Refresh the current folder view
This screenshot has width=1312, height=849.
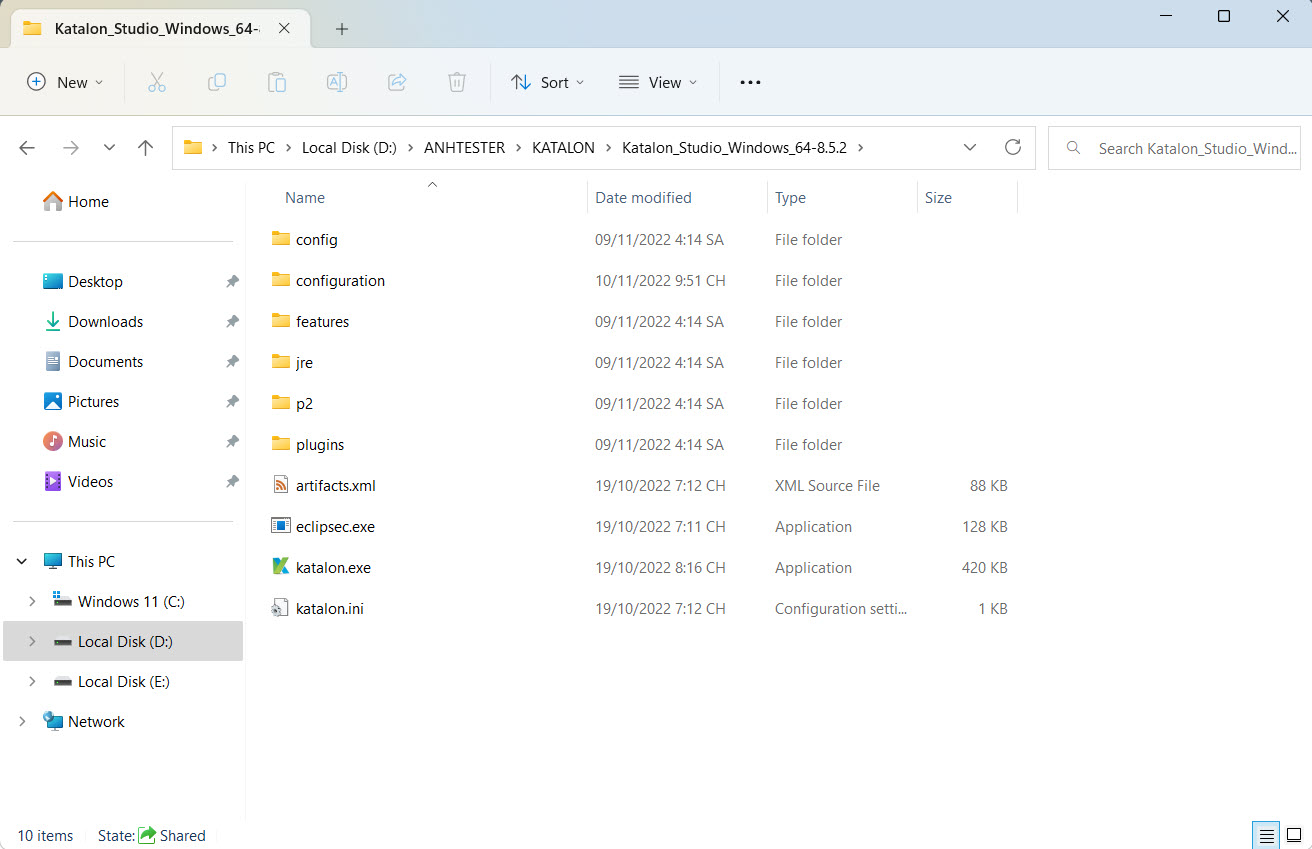(x=1013, y=147)
